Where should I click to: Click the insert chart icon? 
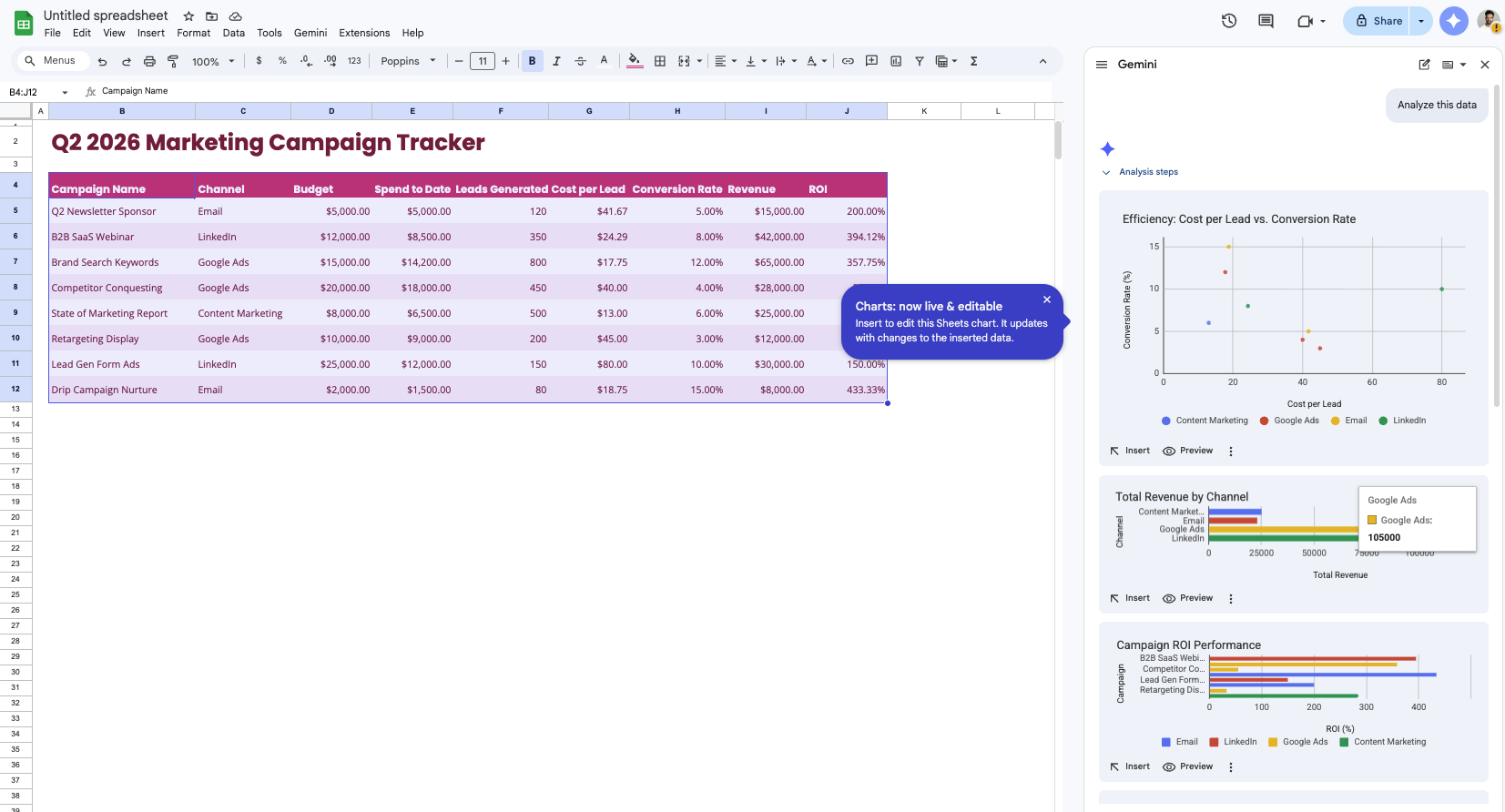pos(896,61)
